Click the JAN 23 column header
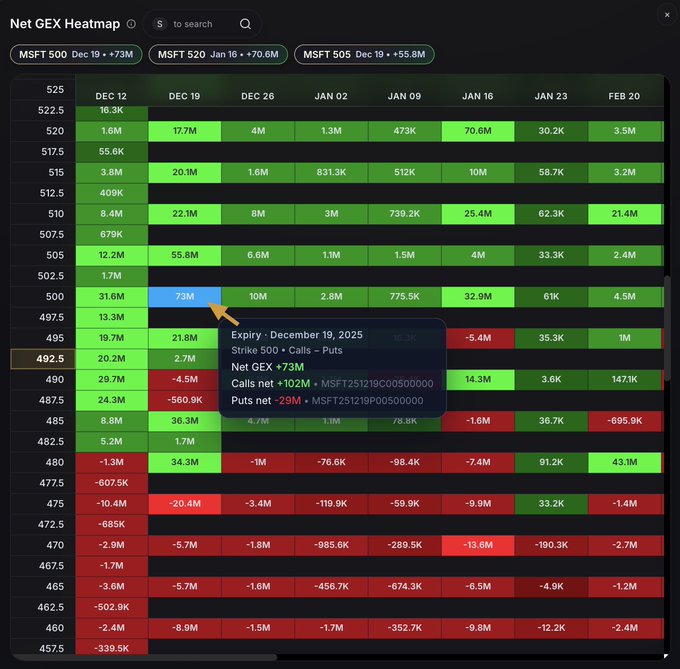 click(551, 96)
